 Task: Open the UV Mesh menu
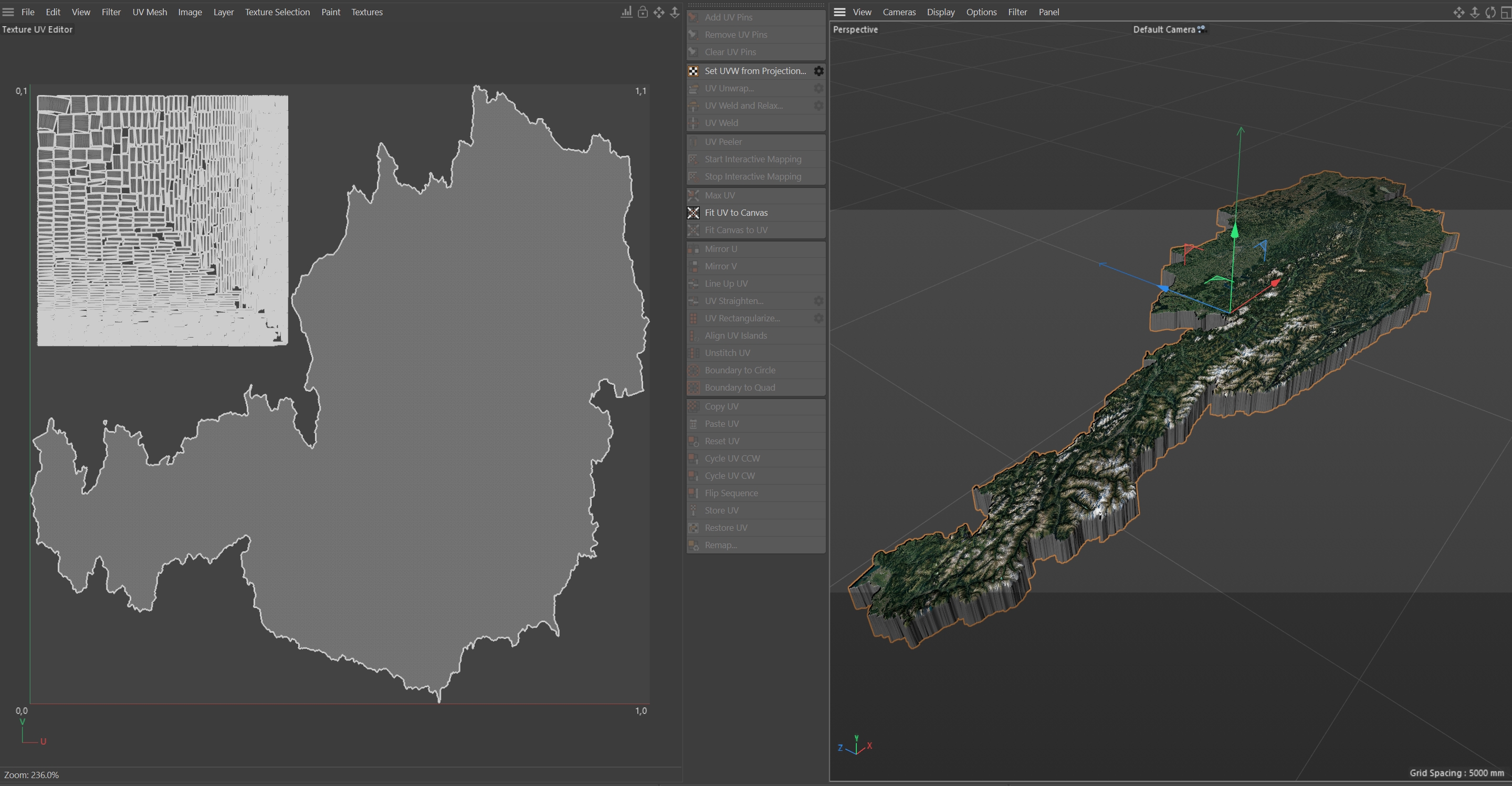(149, 12)
